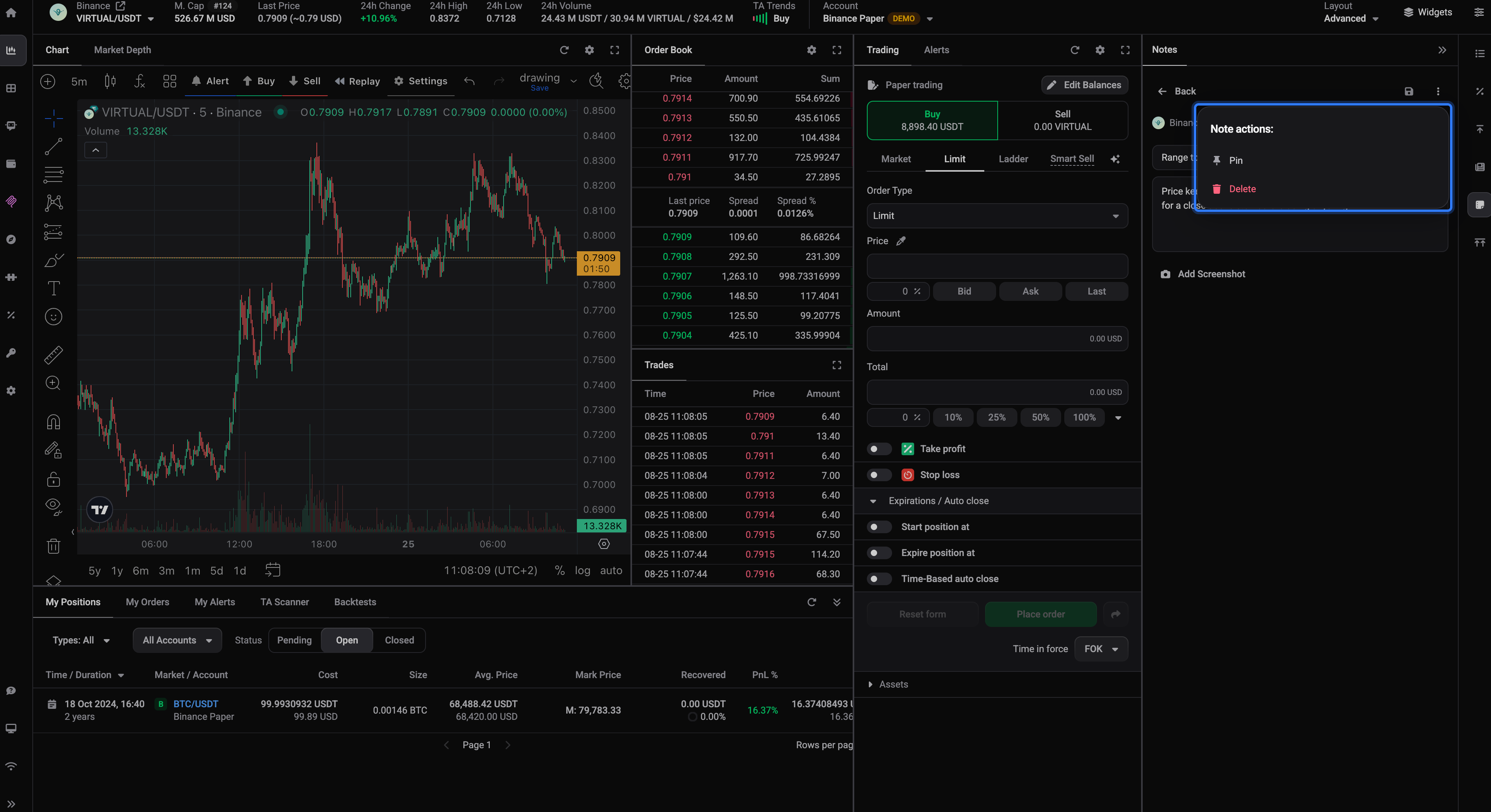Enable the Start position at switch
This screenshot has width=1491, height=812.
click(879, 527)
